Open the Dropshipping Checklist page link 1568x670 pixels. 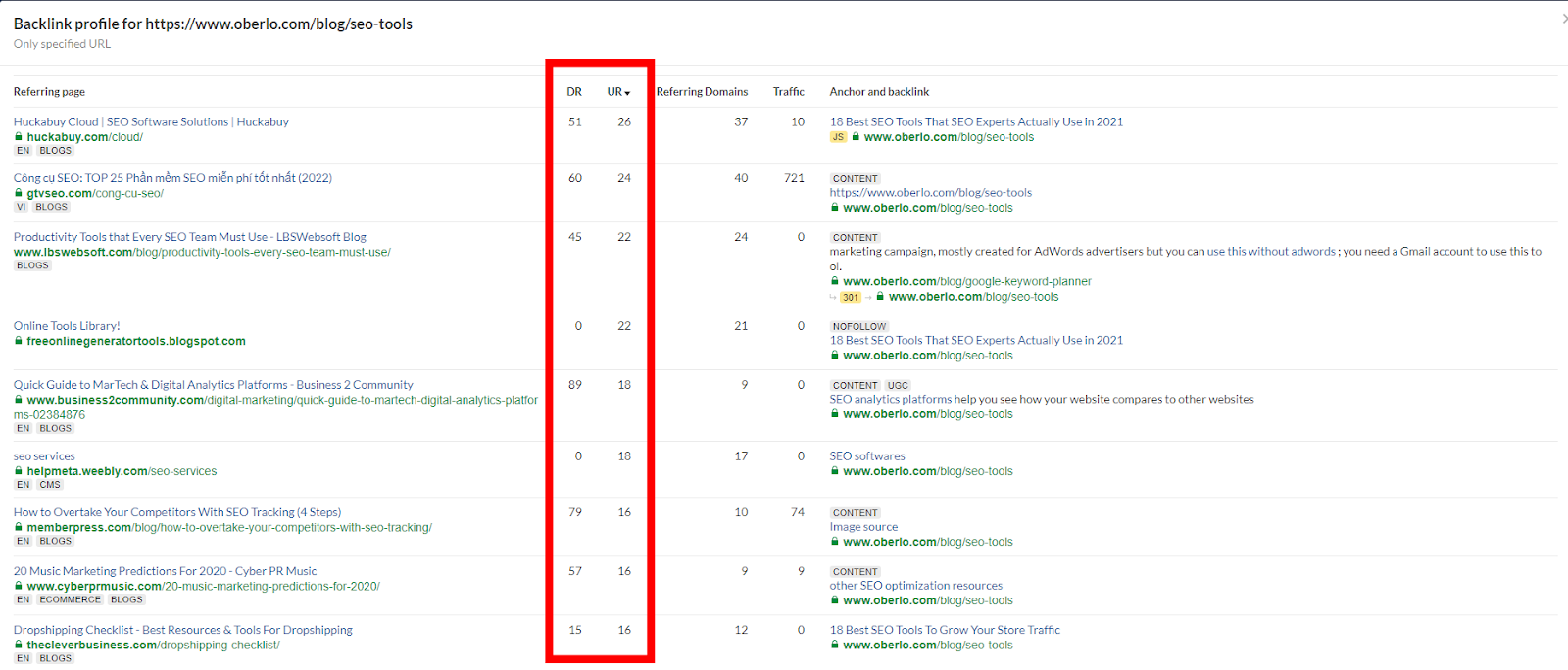(x=183, y=630)
